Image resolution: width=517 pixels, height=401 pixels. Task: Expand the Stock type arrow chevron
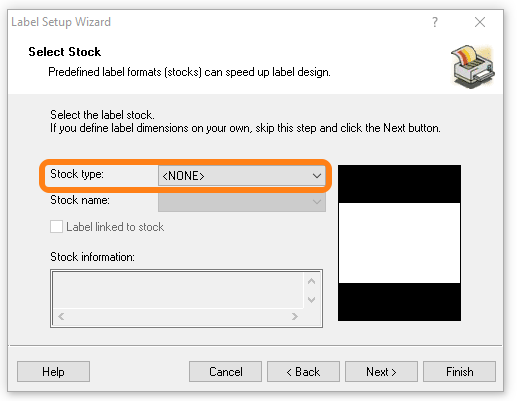tap(317, 176)
